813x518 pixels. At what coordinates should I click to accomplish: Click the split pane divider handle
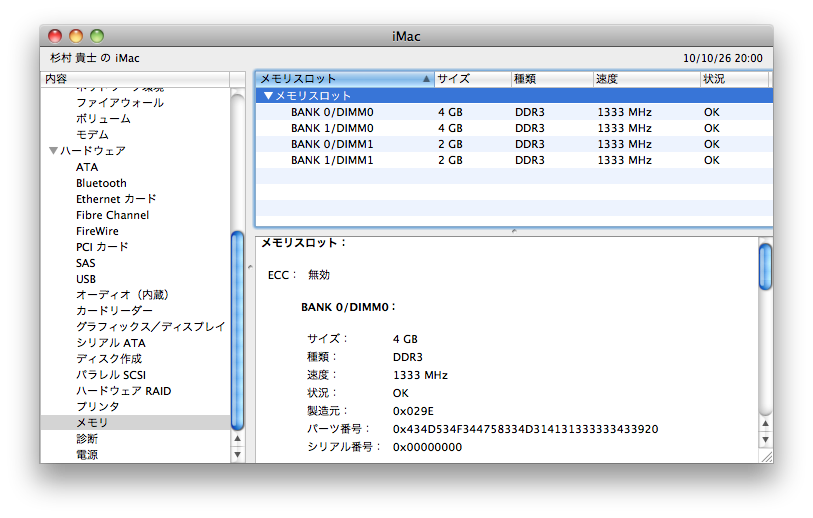tap(513, 231)
